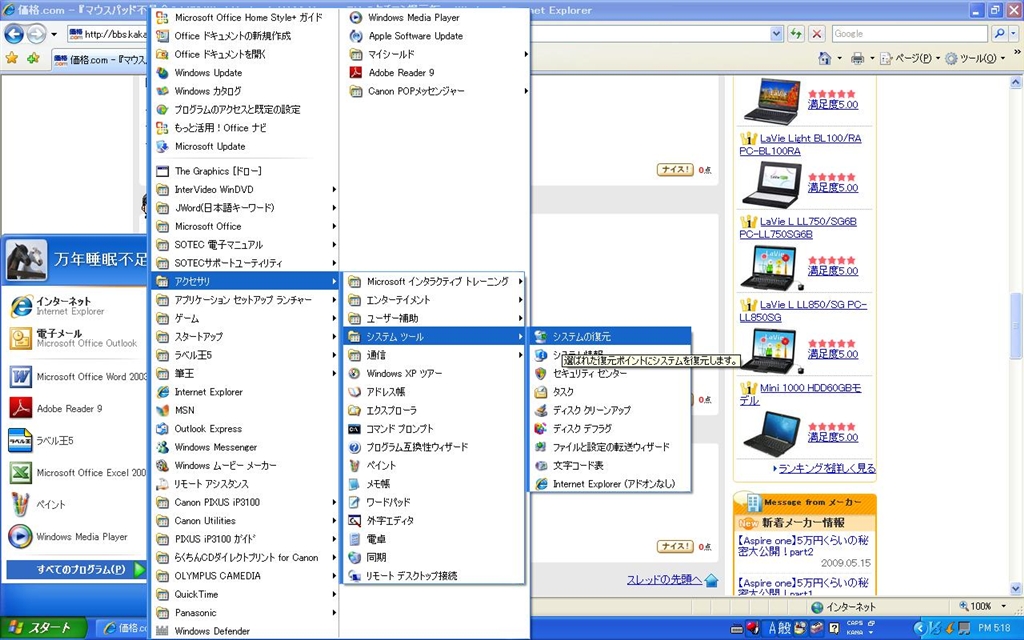Image resolution: width=1024 pixels, height=640 pixels.
Task: Click the Apple Software Update icon
Action: click(356, 36)
